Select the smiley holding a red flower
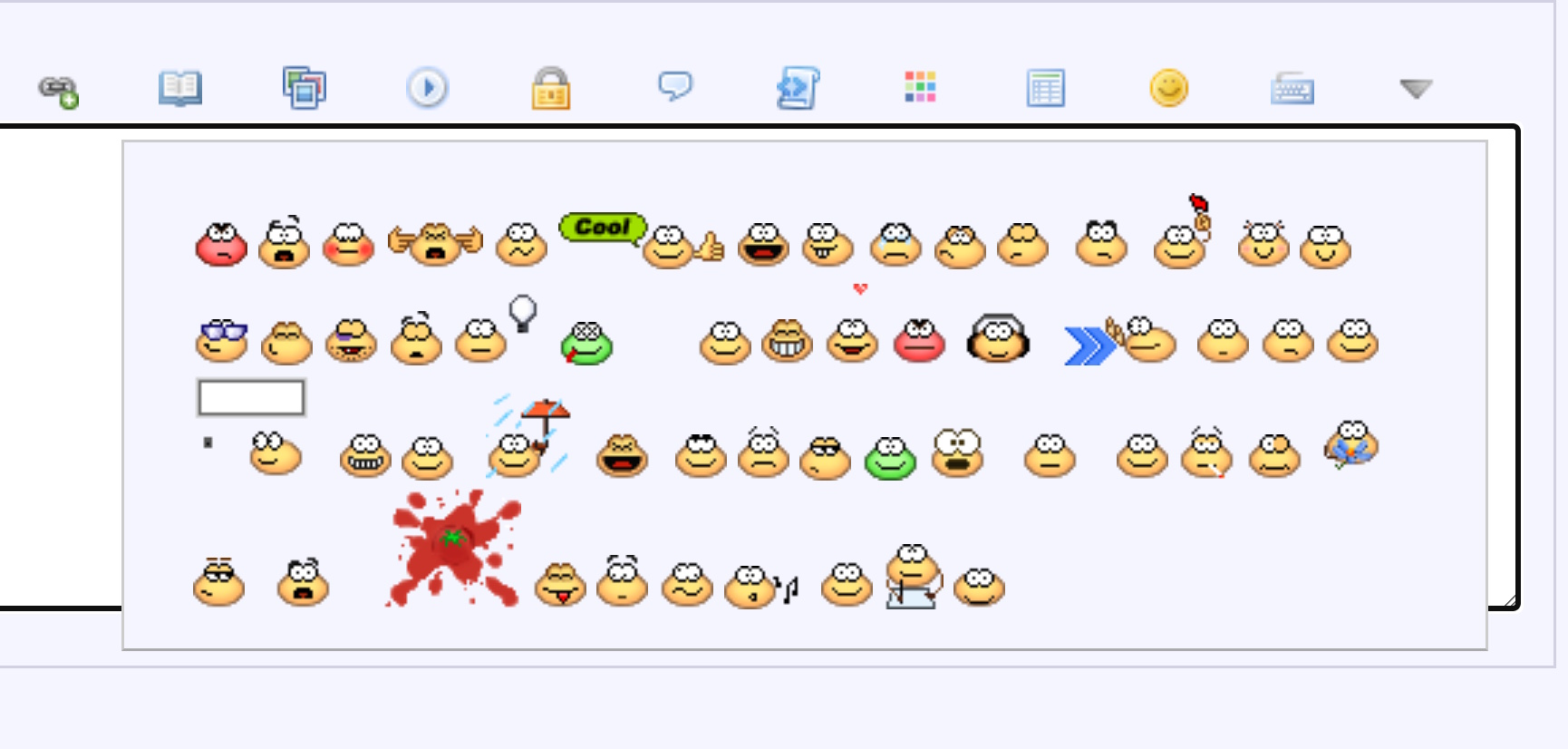1568x749 pixels. 1183,231
